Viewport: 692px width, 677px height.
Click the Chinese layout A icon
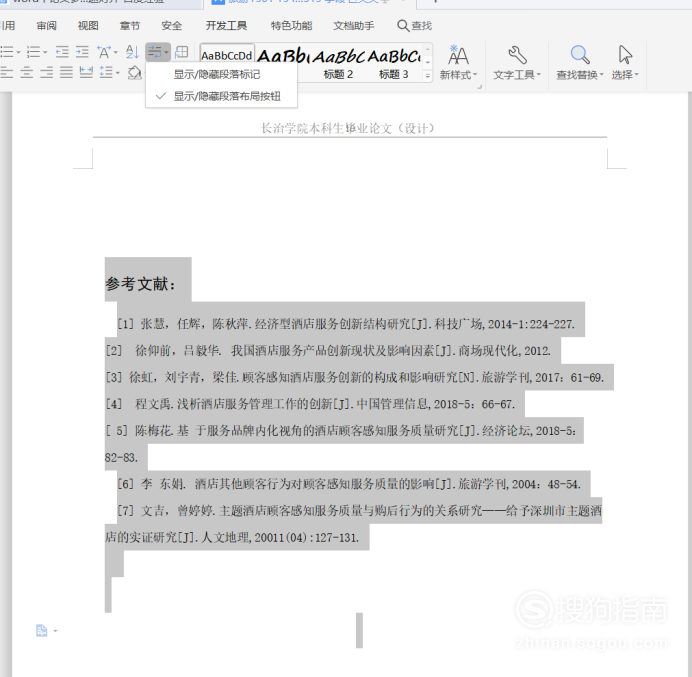click(104, 52)
